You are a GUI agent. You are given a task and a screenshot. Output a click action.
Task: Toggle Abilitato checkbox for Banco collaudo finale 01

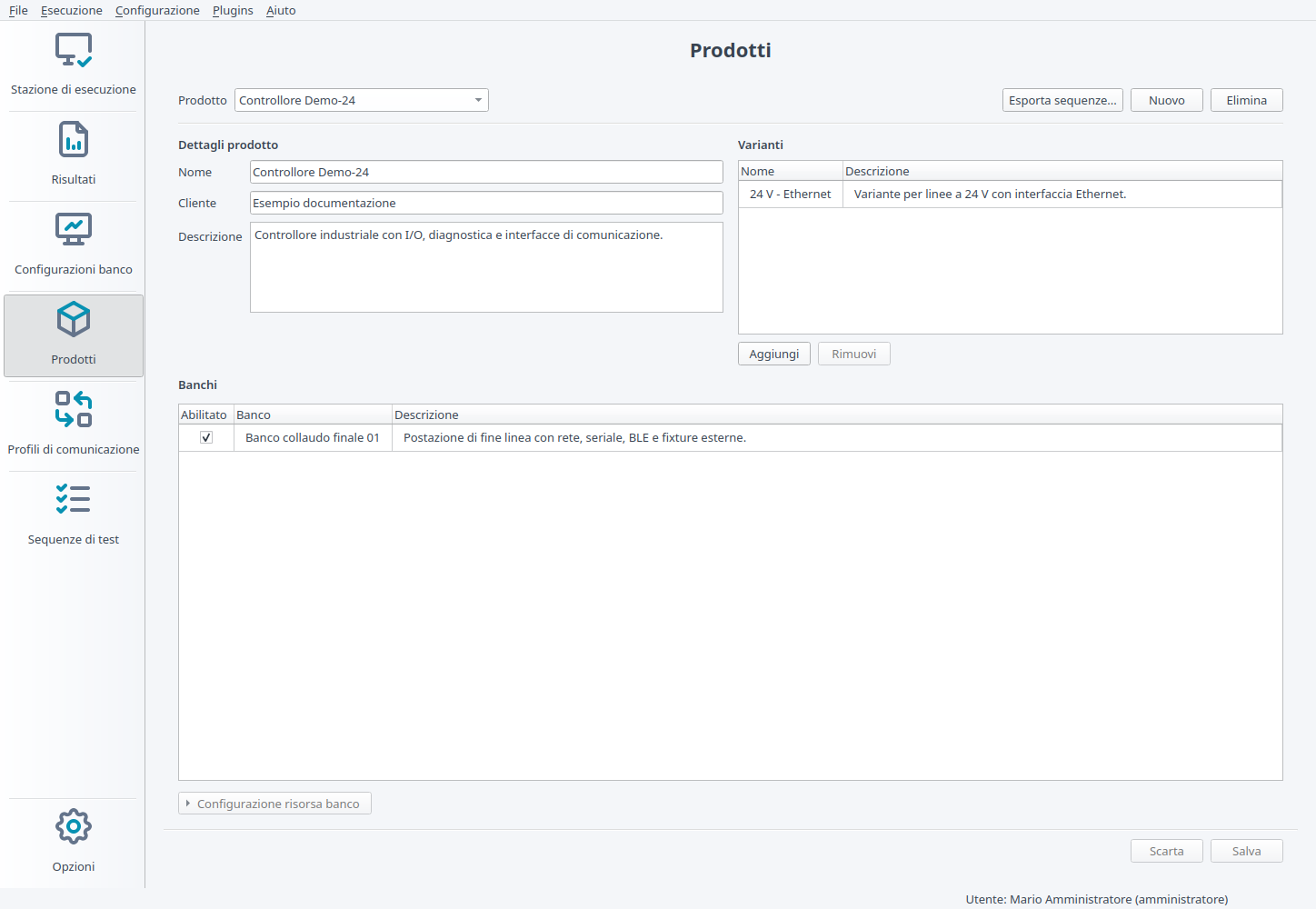[206, 437]
